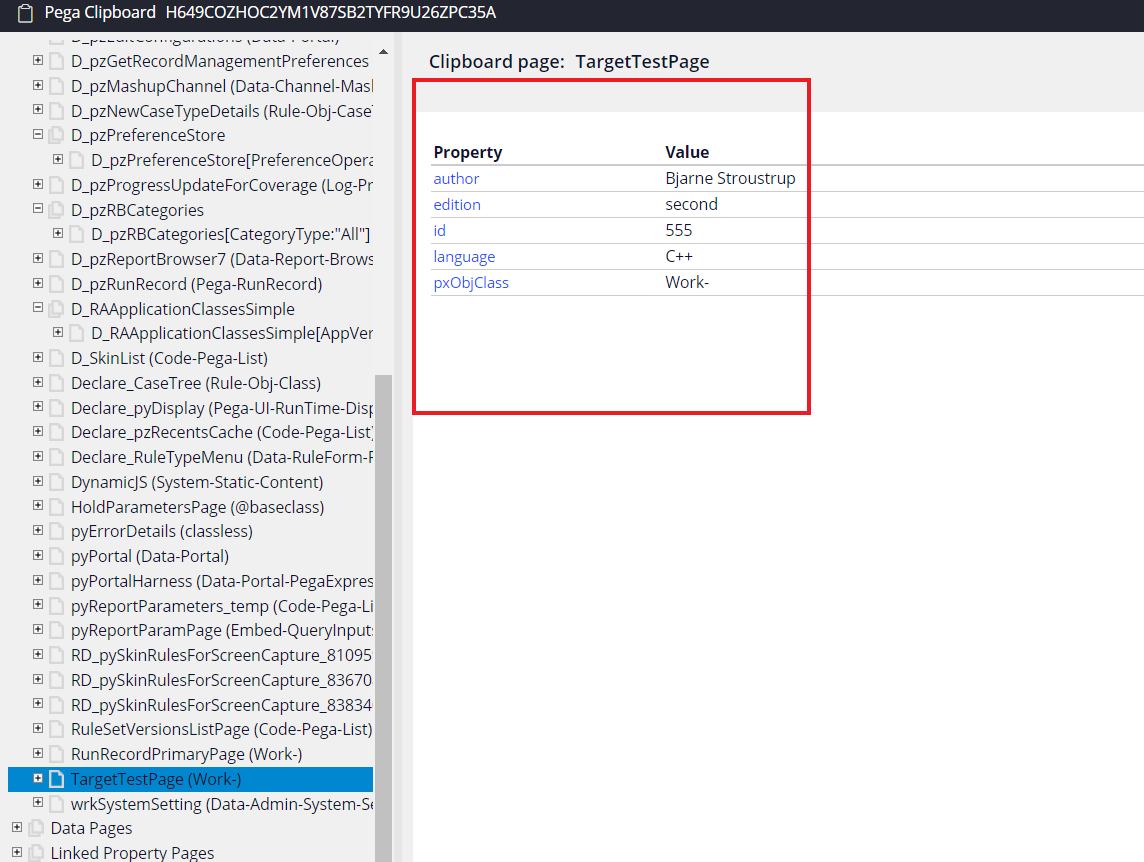Select RD_pySkinRulesForScreenCapture_83670 page
This screenshot has width=1144, height=862.
222,680
